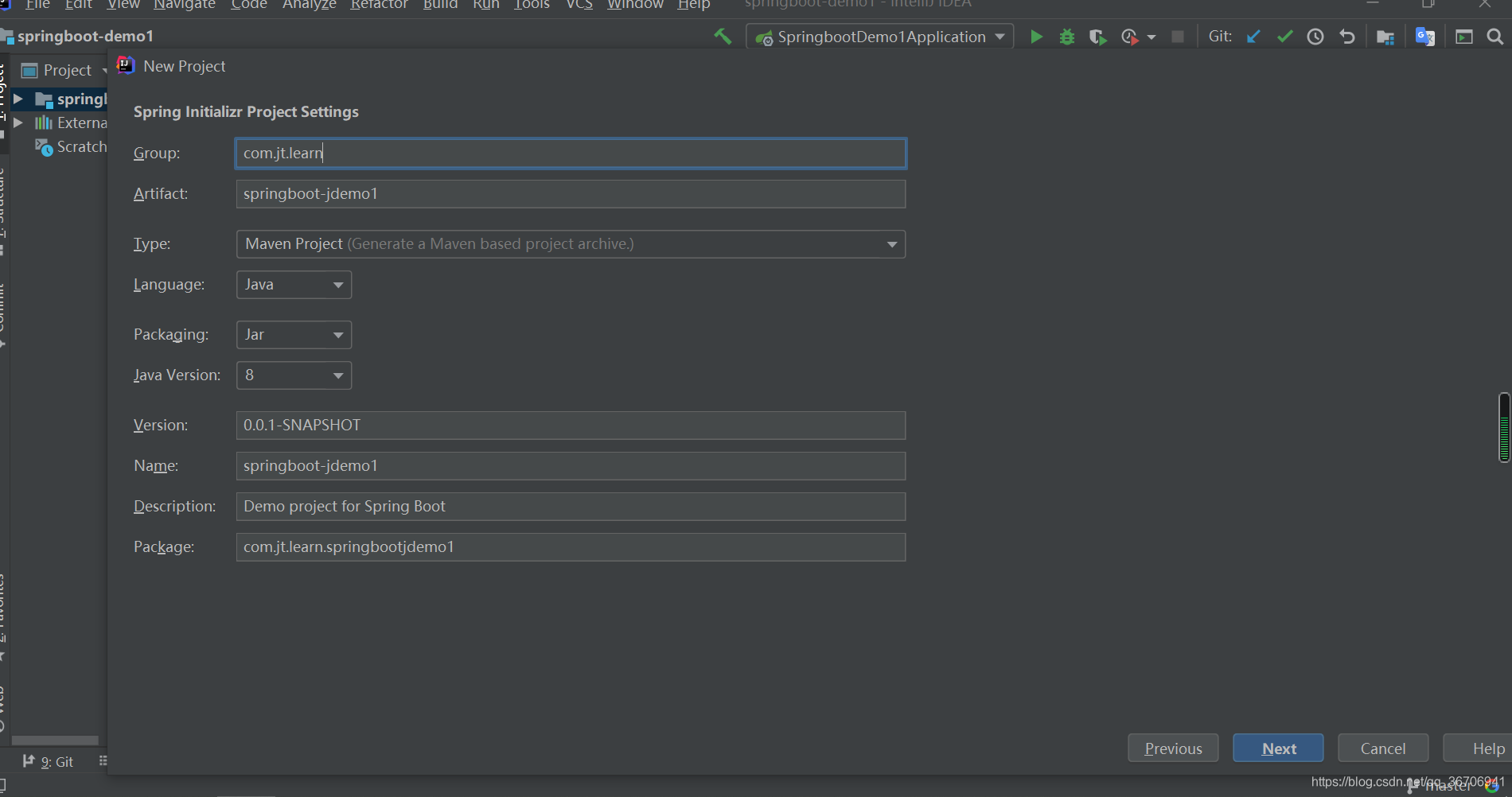The height and width of the screenshot is (797, 1512).
Task: Click into the Artifact input field
Action: click(571, 194)
